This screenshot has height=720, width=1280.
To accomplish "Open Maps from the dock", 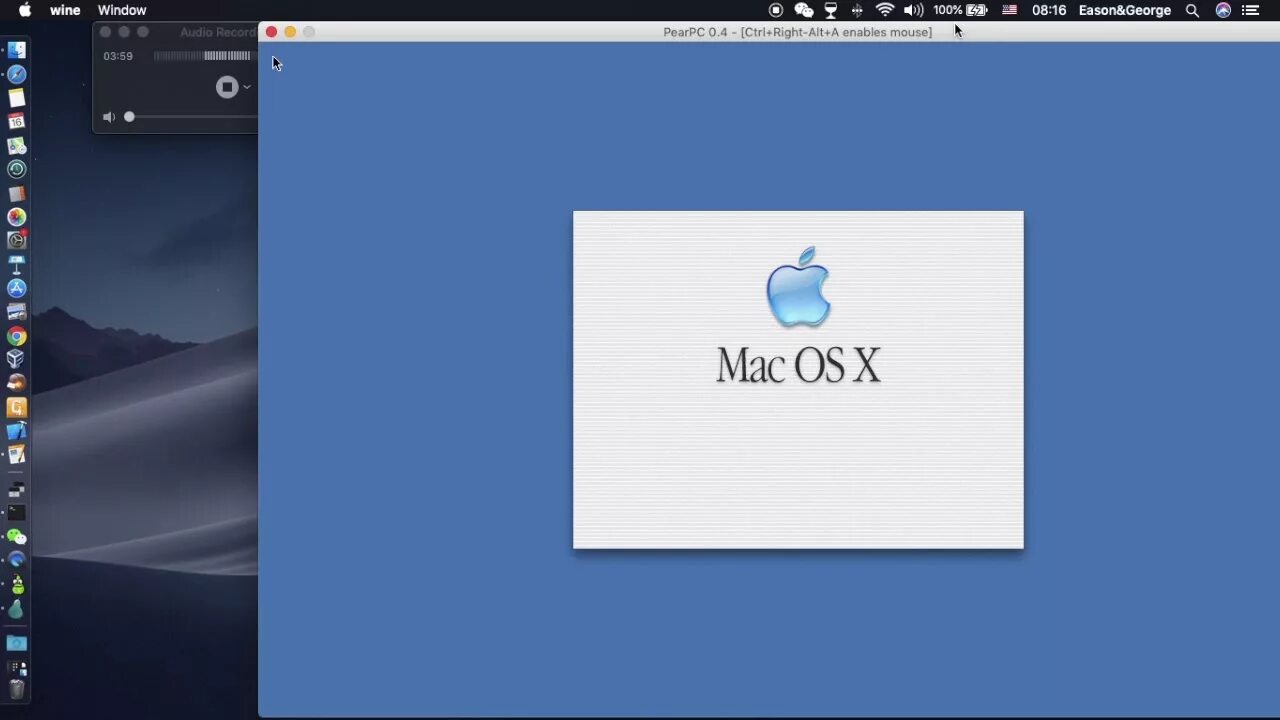I will (17, 146).
